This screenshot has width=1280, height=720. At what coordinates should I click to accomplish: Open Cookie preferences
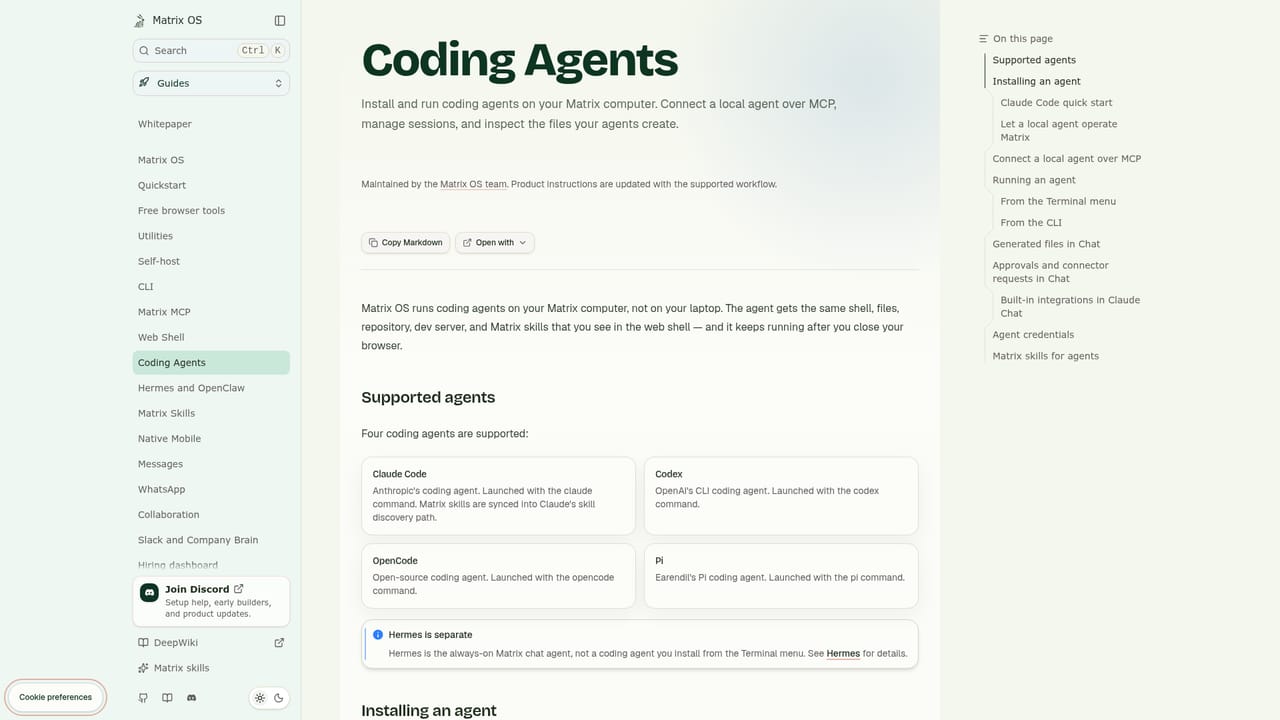coord(55,697)
